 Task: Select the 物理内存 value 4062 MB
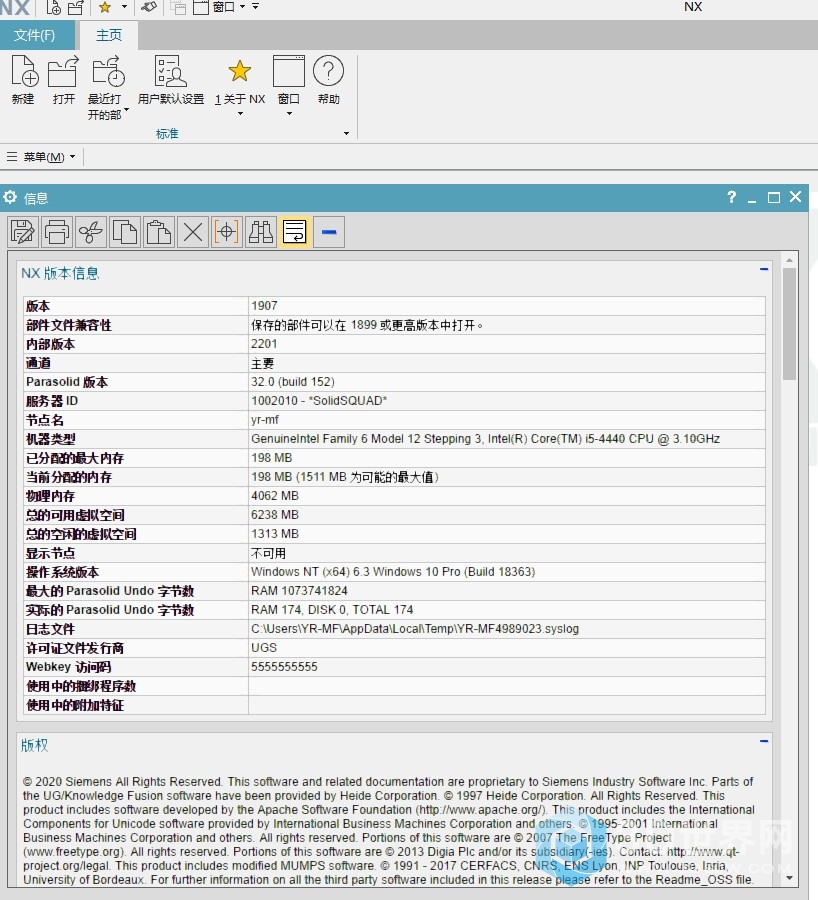275,495
